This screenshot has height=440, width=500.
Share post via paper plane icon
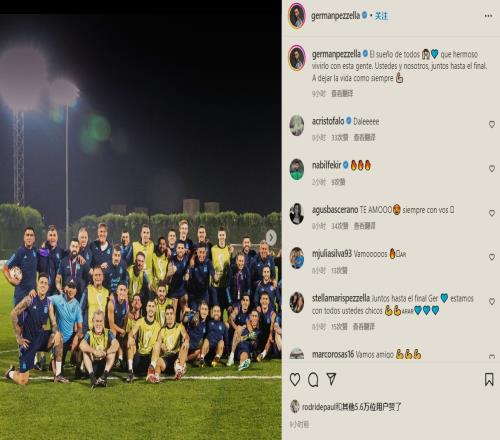click(x=331, y=379)
